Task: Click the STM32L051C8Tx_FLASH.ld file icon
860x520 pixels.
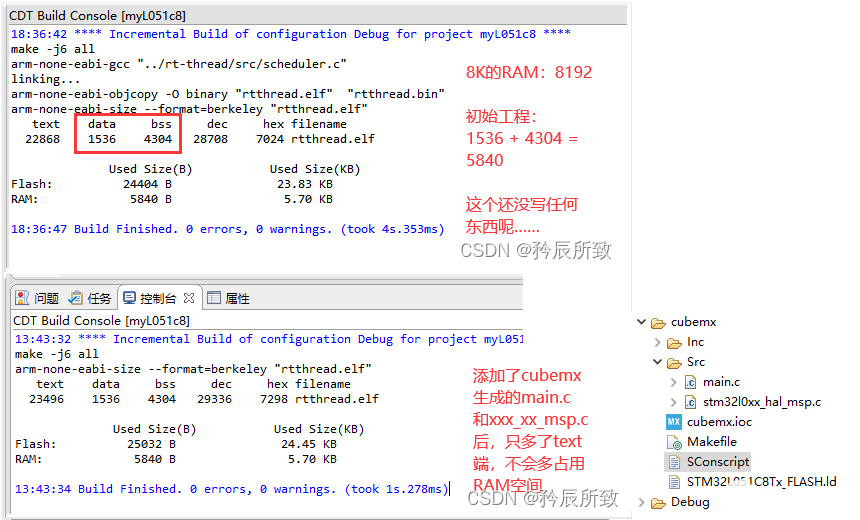Action: [x=674, y=482]
